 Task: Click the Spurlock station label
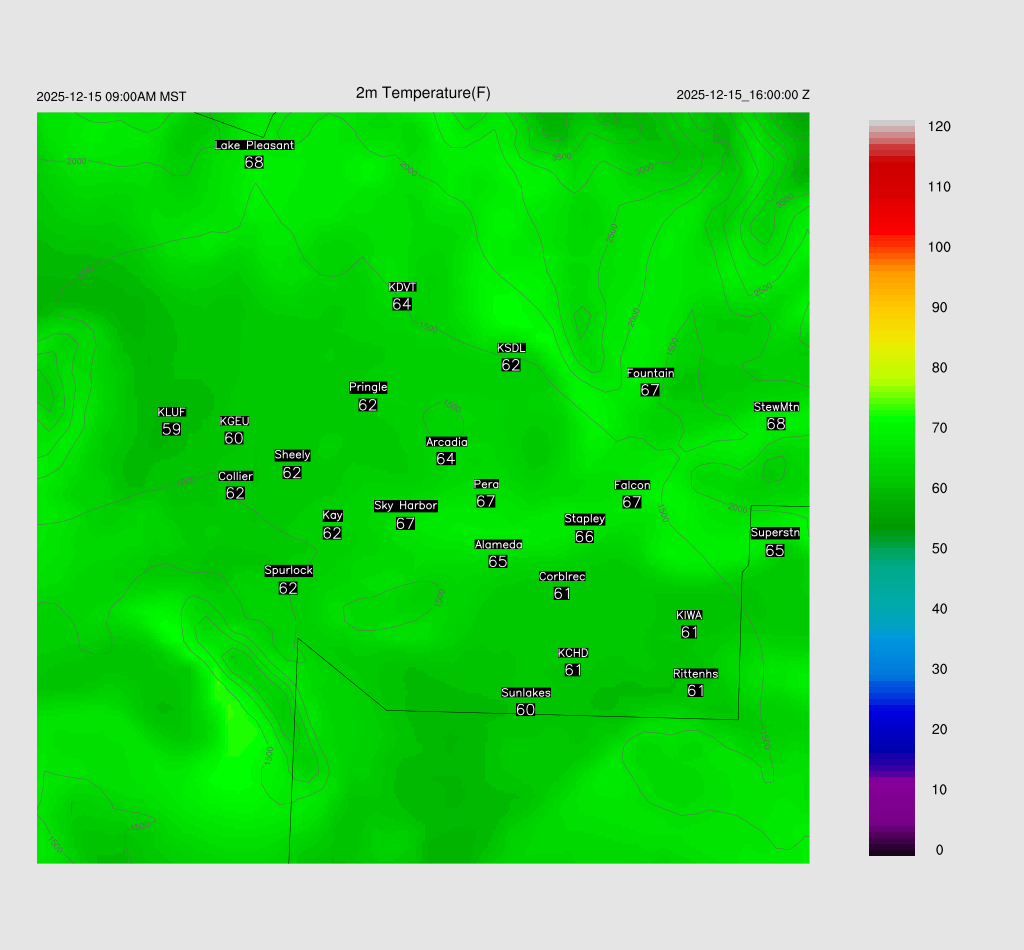point(288,571)
